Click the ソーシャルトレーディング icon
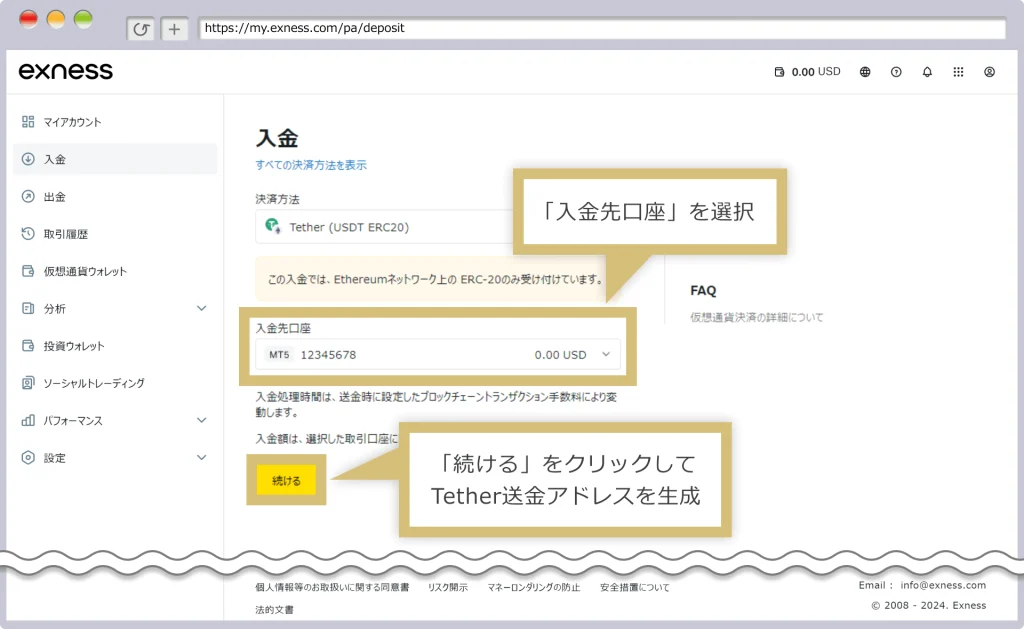 click(28, 383)
